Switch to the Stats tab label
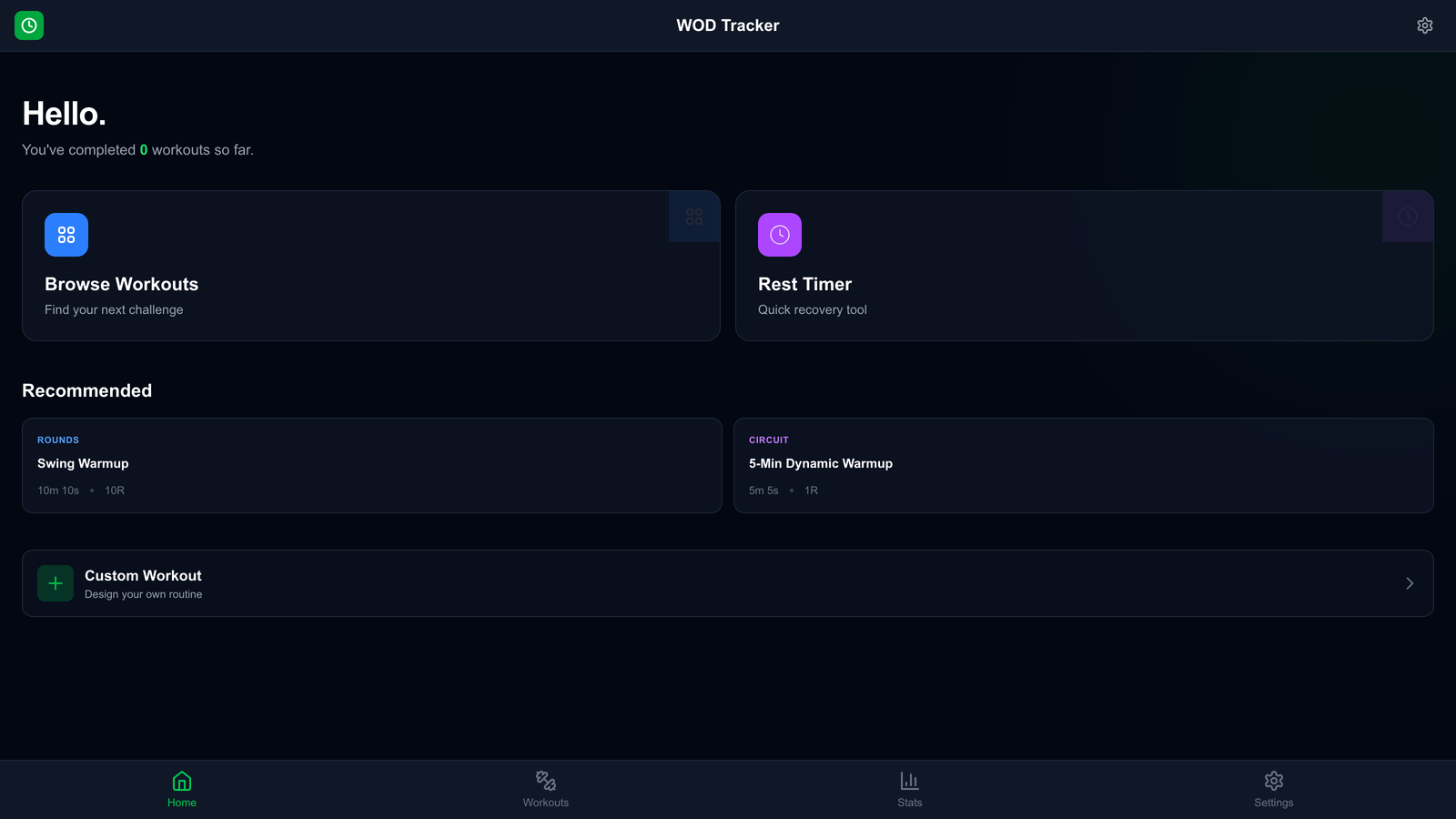This screenshot has height=819, width=1456. 910,803
